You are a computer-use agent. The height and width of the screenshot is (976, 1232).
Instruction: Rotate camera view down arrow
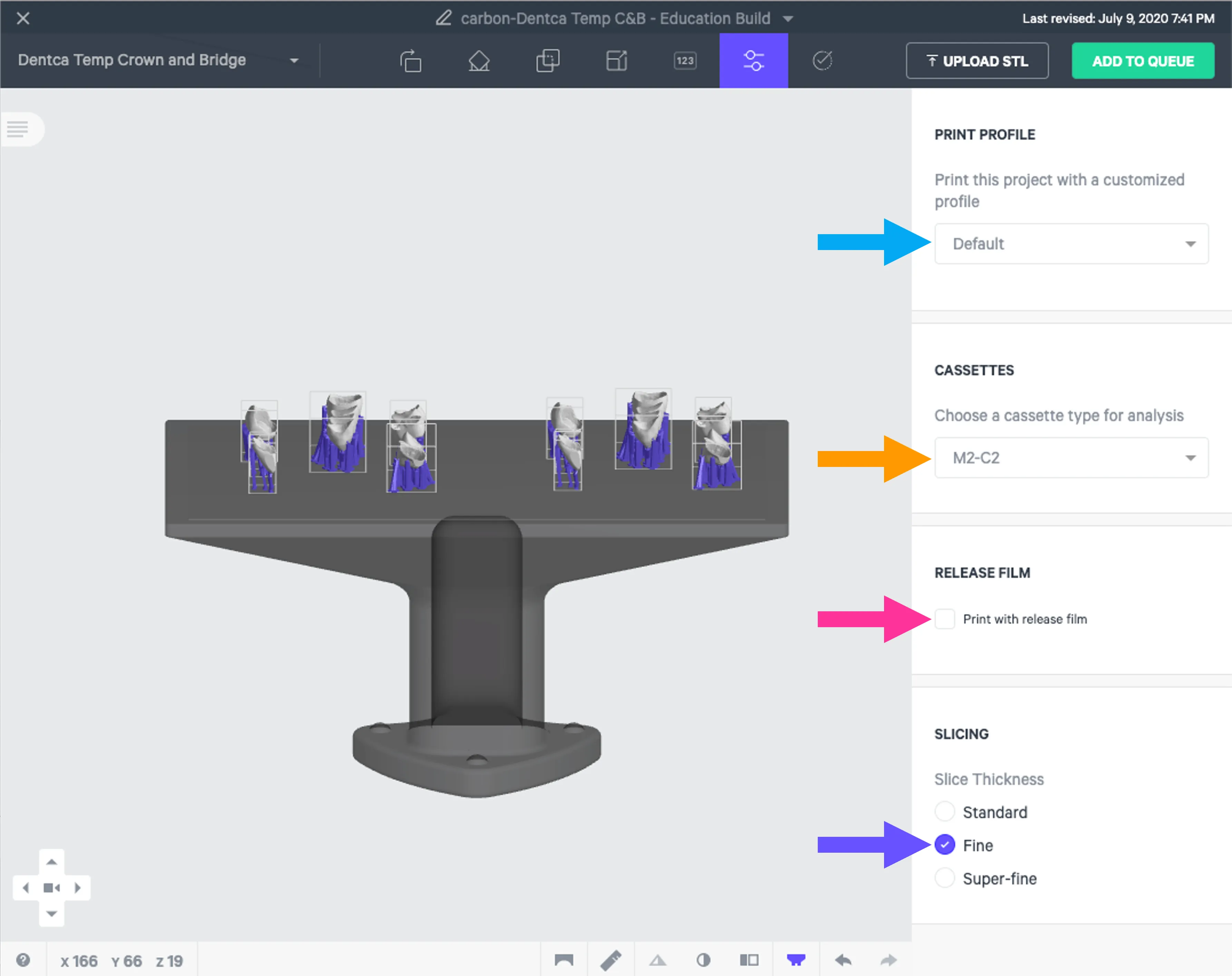[x=51, y=914]
